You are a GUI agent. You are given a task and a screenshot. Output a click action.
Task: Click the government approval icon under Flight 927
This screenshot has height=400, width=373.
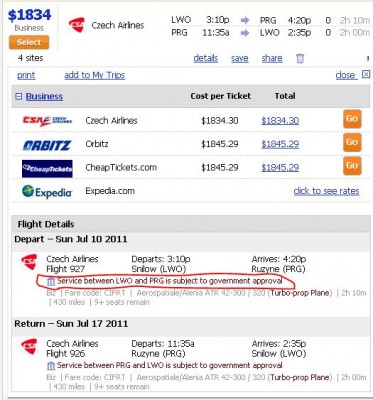tap(51, 282)
